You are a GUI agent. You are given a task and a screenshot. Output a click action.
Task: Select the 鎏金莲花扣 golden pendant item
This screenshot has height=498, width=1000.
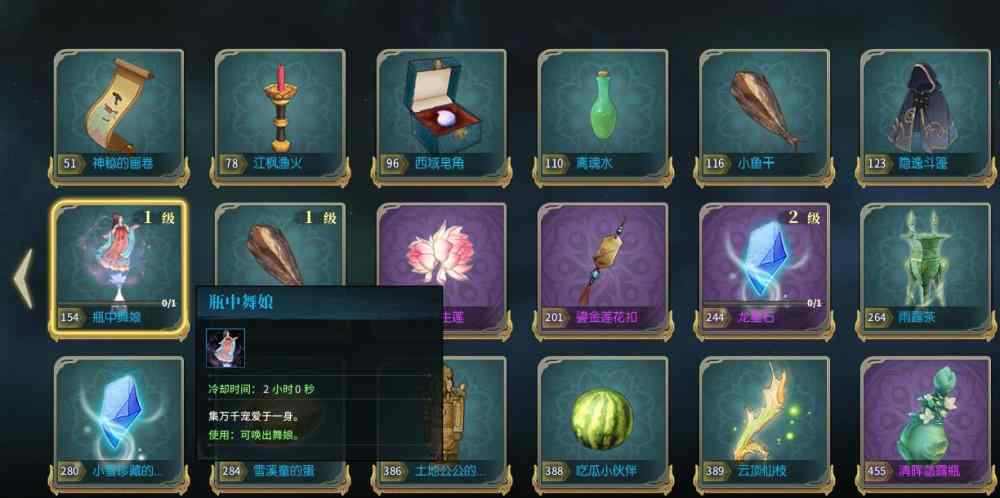[603, 270]
